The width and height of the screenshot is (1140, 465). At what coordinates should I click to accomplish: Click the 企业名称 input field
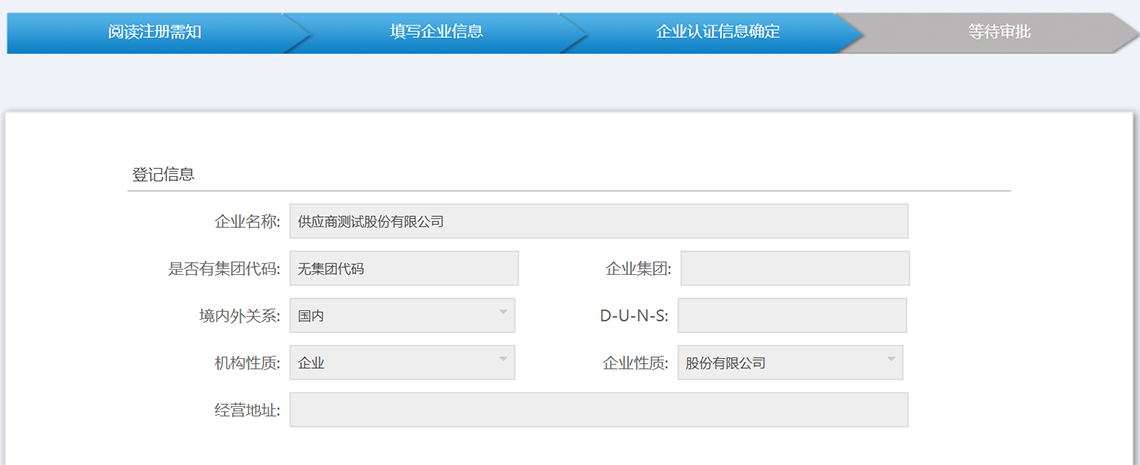pyautogui.click(x=598, y=221)
